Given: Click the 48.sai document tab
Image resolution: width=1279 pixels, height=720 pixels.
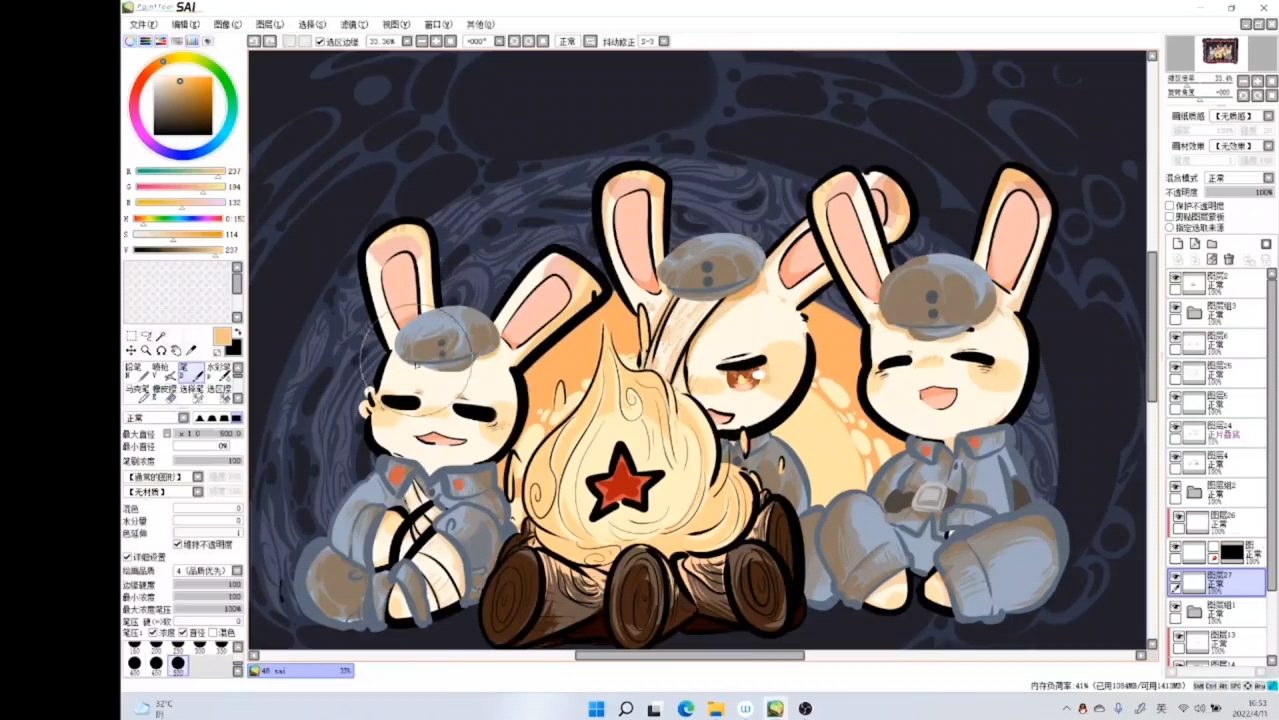Looking at the screenshot, I should click(x=301, y=670).
